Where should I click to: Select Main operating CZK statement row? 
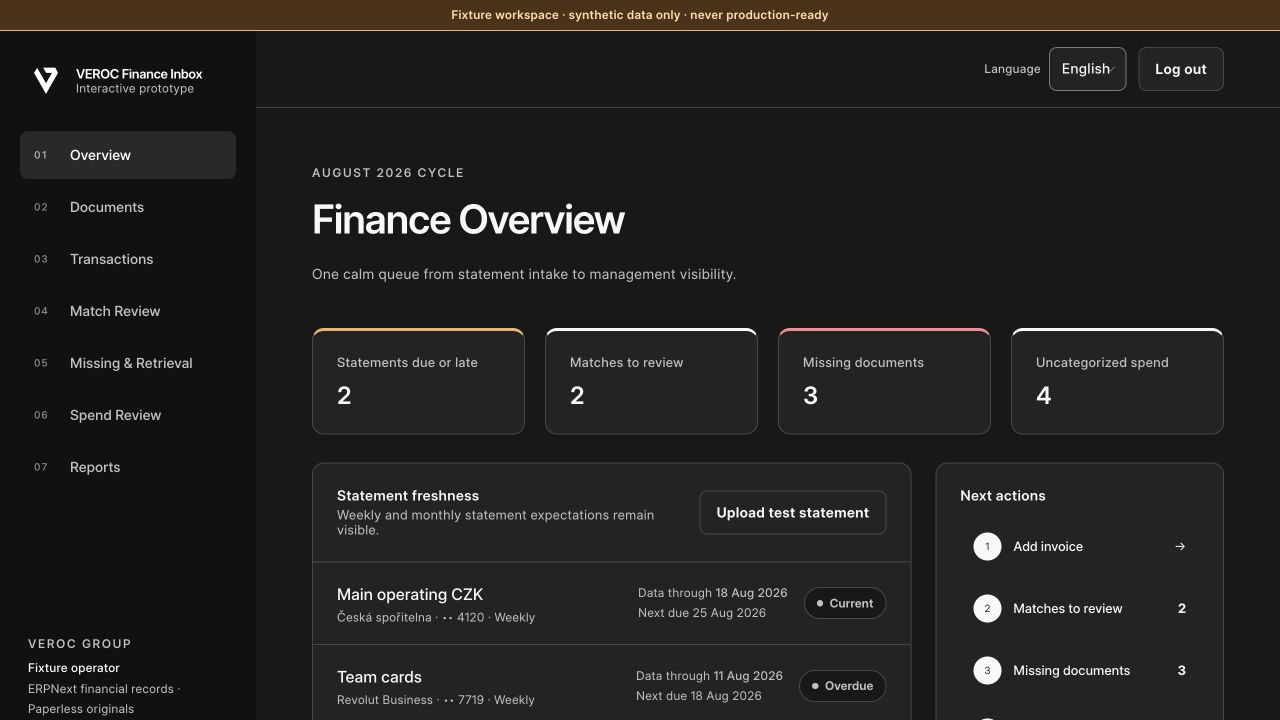[x=611, y=604]
